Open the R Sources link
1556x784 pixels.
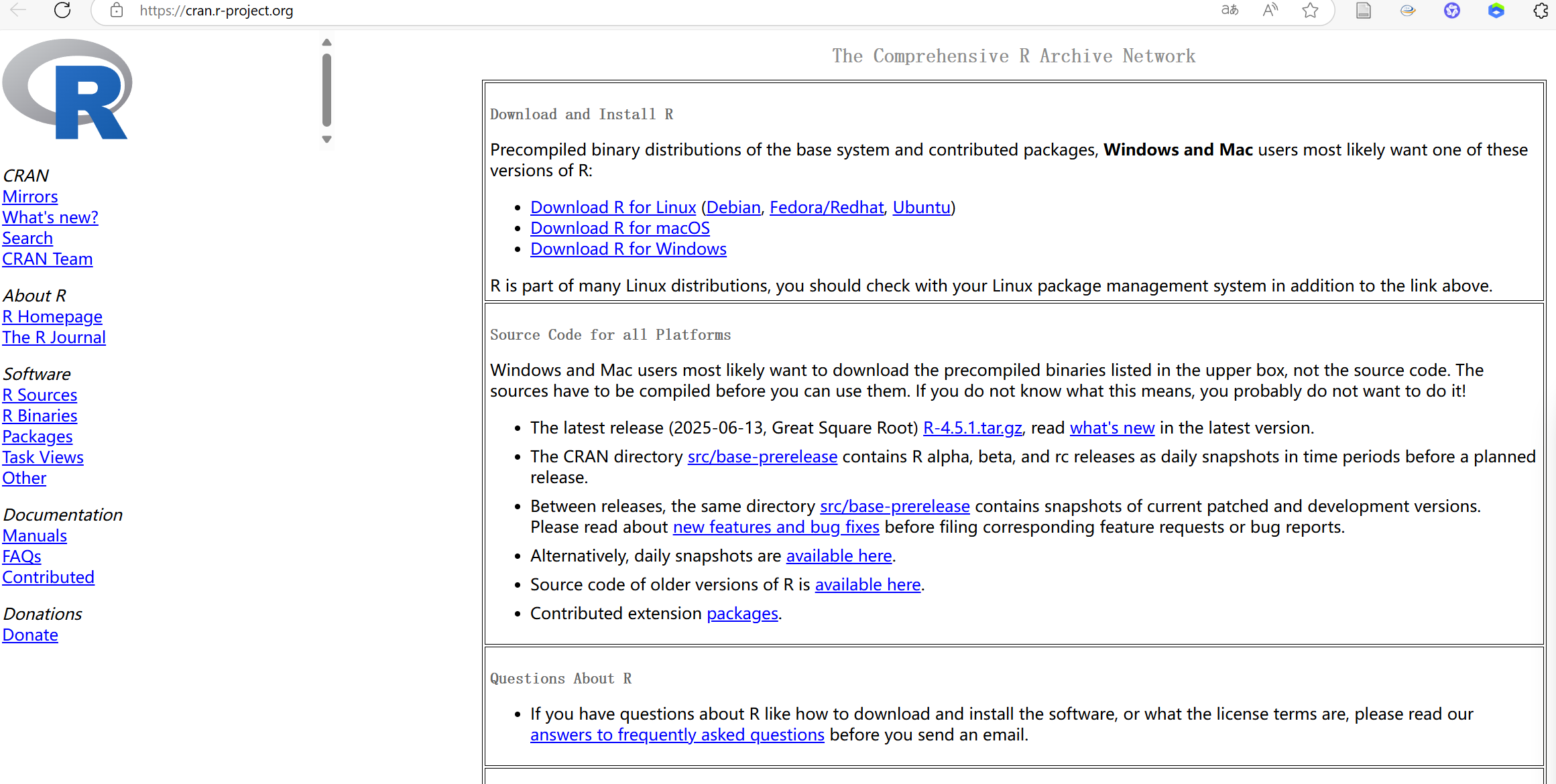40,395
